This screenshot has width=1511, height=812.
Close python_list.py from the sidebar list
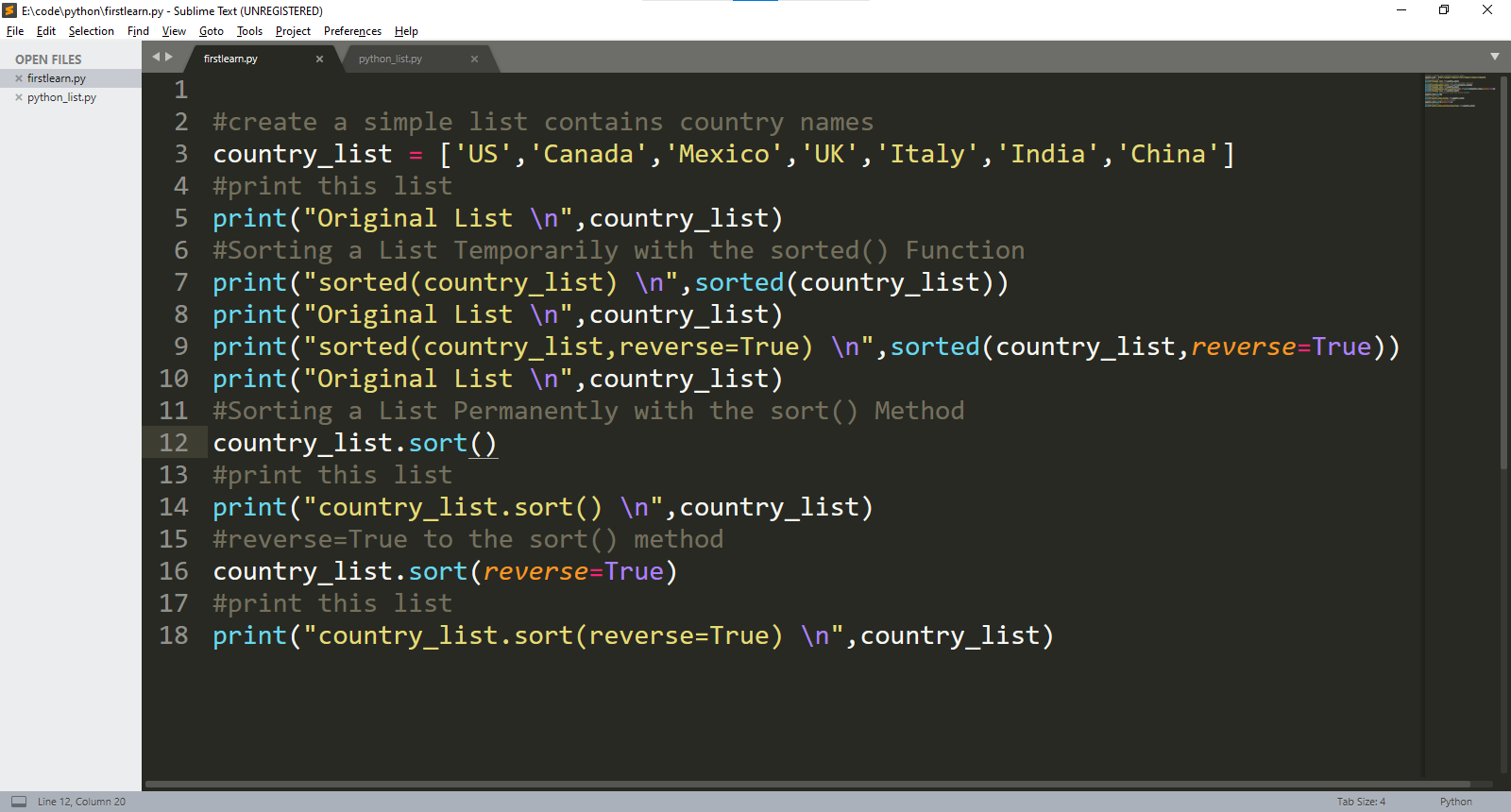coord(19,97)
